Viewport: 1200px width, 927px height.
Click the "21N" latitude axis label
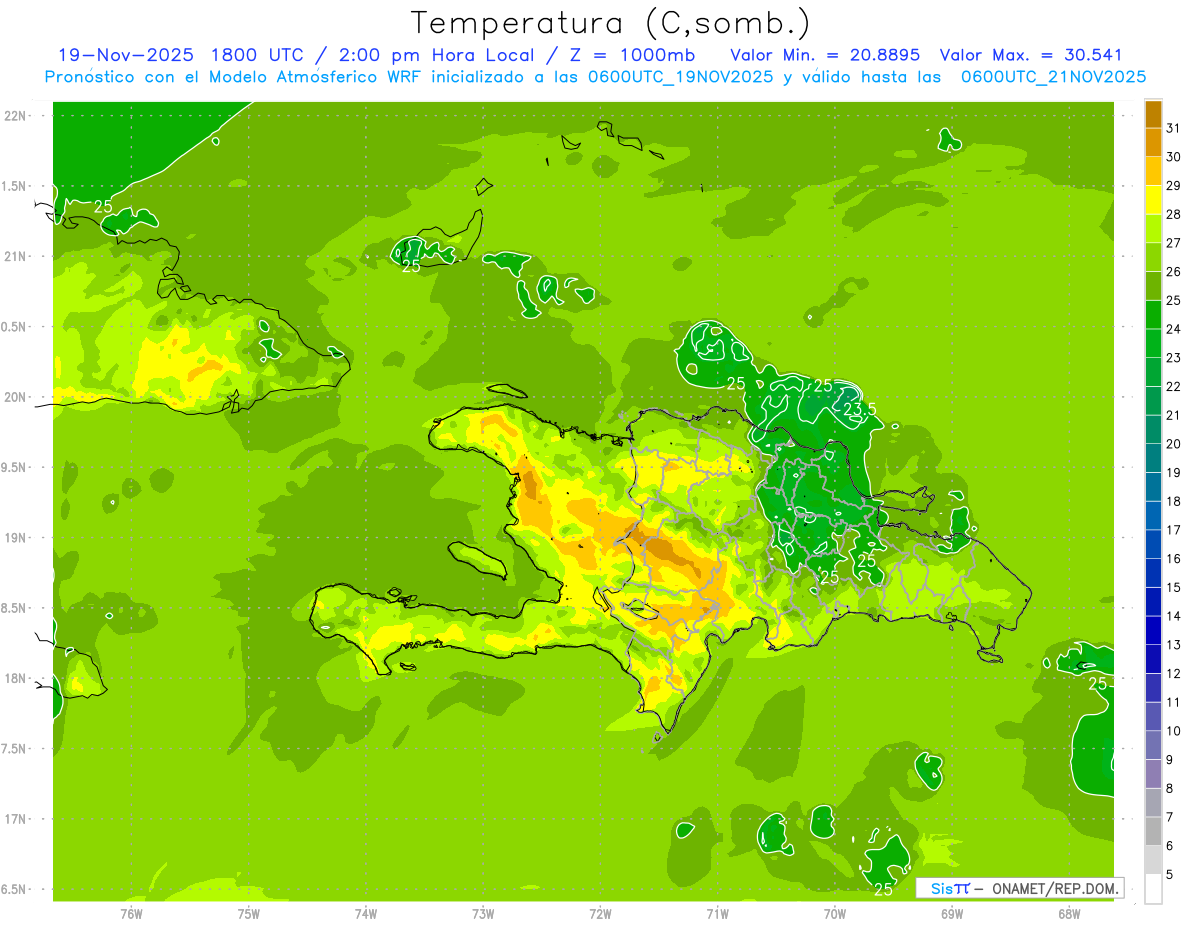[x=14, y=257]
